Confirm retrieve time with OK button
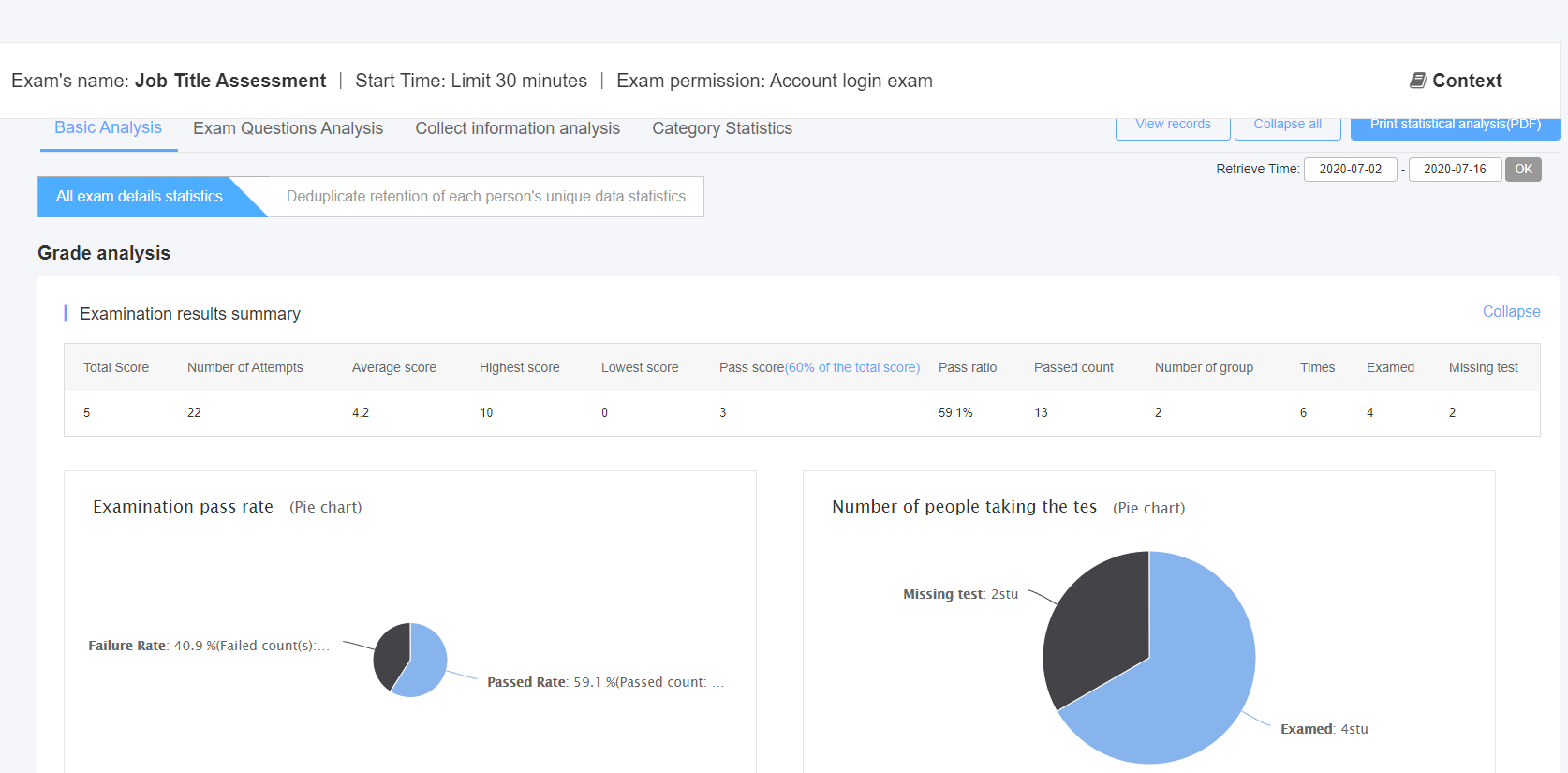Viewport: 1568px width, 773px height. (1523, 170)
